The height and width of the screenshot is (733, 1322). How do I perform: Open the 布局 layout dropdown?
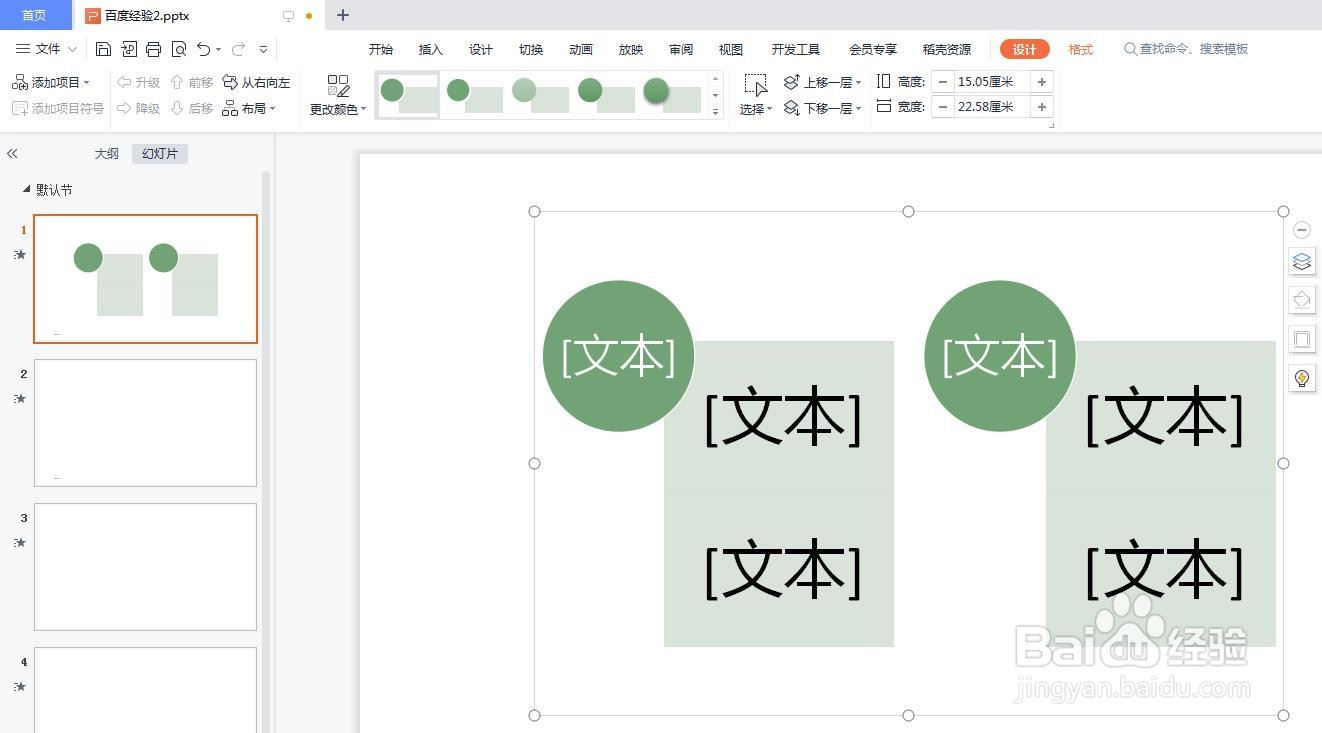249,108
